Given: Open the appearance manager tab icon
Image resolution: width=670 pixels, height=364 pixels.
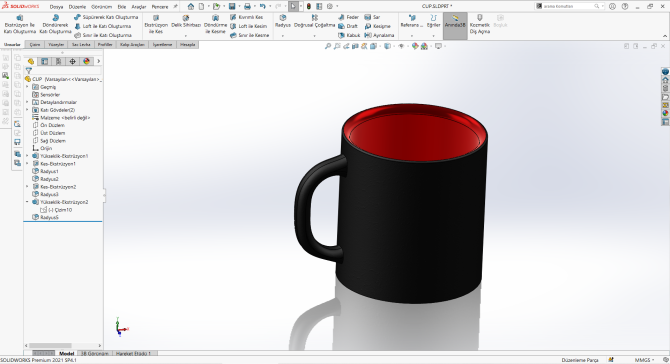Looking at the screenshot, I should pyautogui.click(x=86, y=62).
